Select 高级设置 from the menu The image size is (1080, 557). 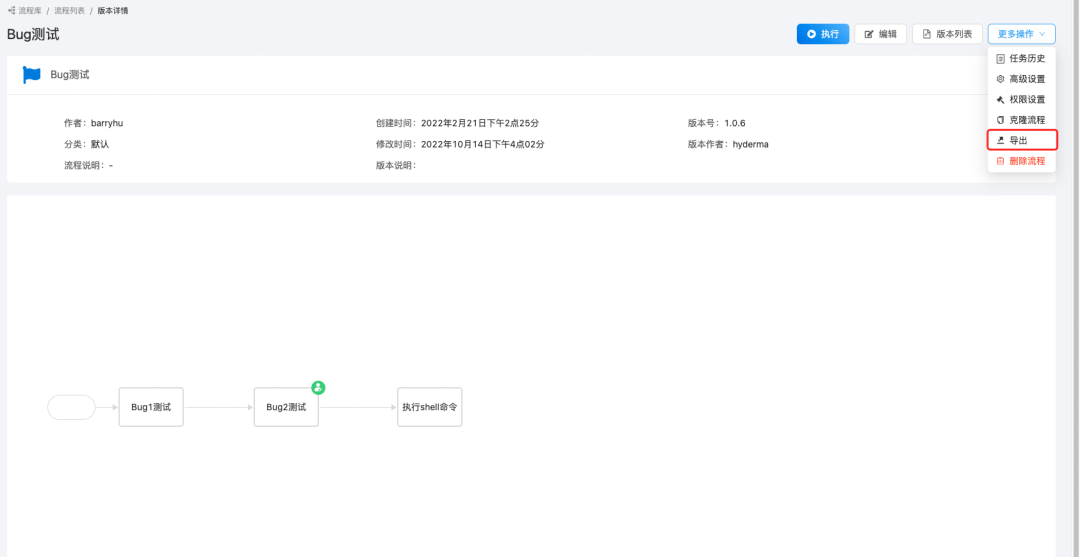[1021, 79]
